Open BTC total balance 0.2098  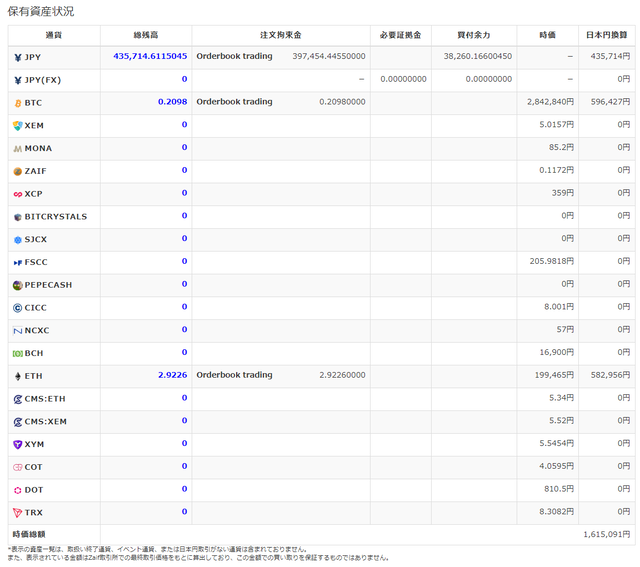click(x=173, y=102)
